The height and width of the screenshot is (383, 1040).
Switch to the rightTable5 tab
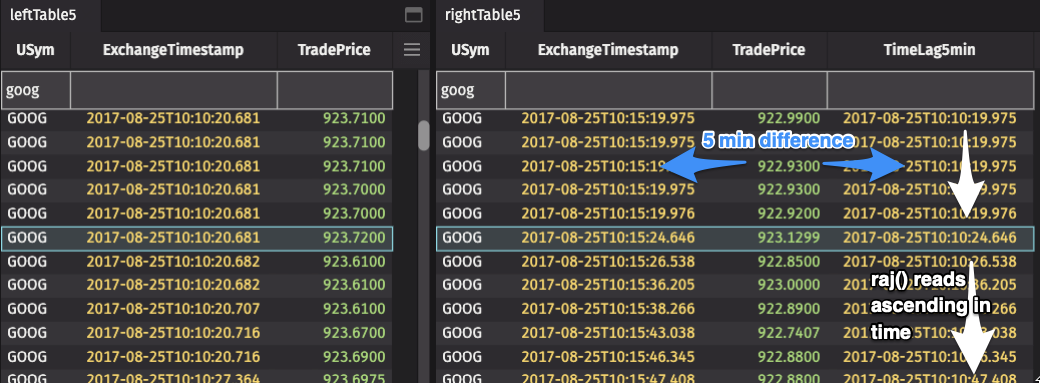tap(482, 15)
